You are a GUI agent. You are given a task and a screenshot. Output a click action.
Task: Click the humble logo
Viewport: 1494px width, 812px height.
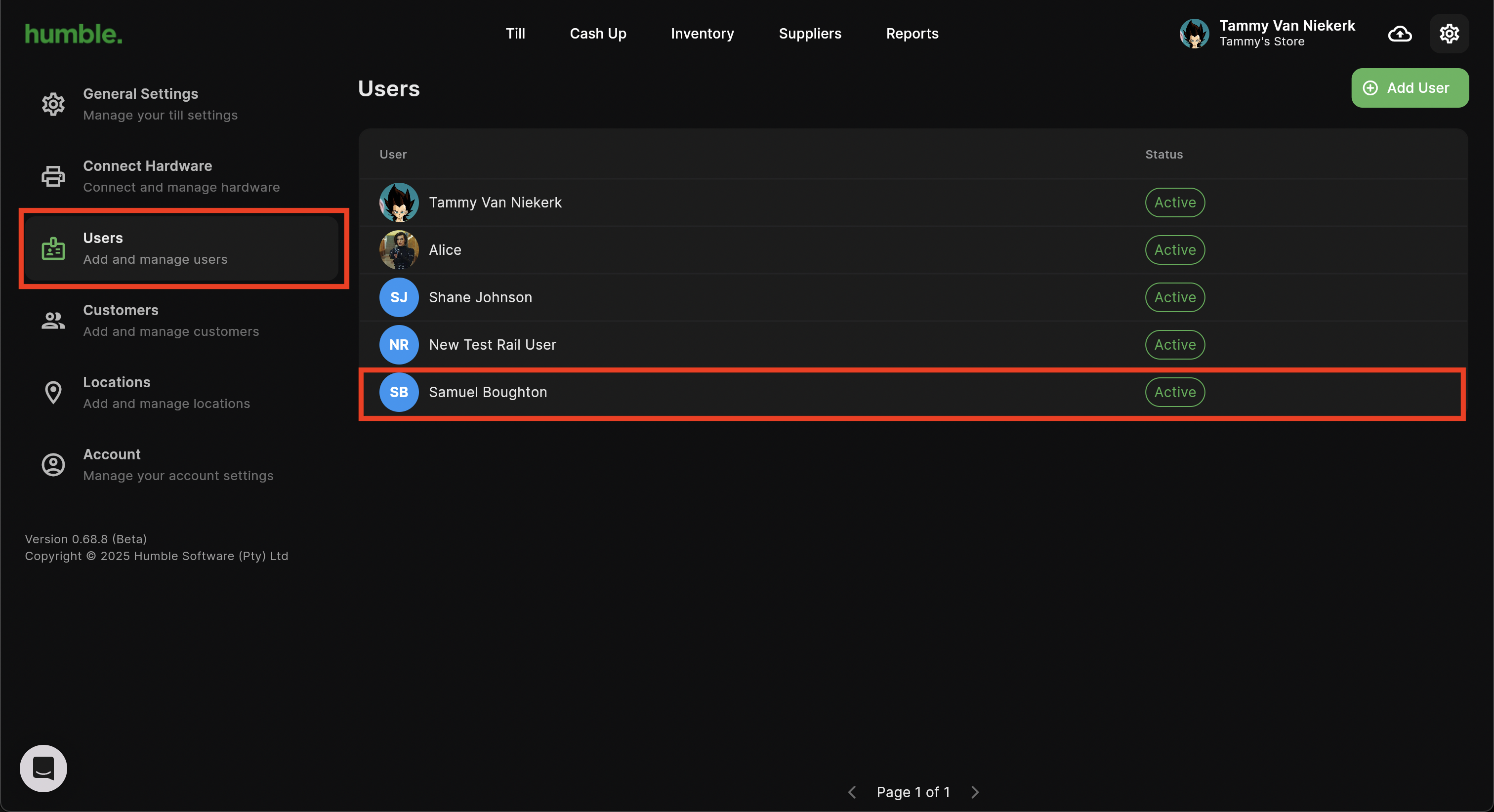(x=74, y=34)
